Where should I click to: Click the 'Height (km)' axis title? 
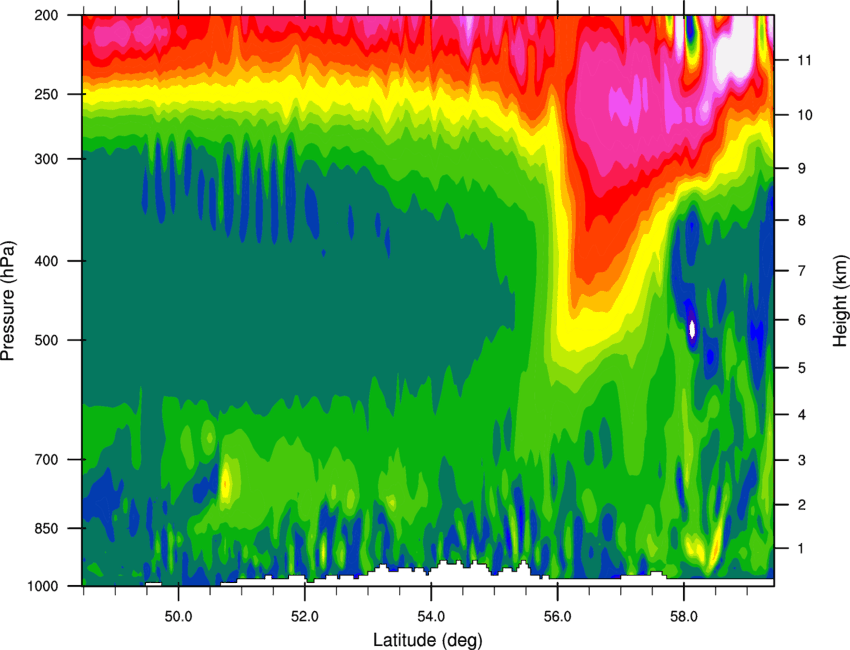[x=840, y=300]
